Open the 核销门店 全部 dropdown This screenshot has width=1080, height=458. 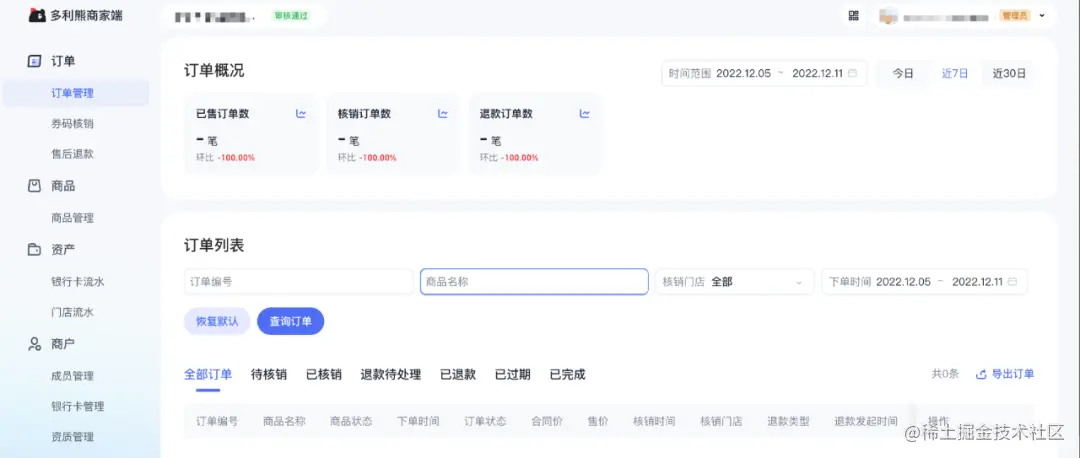[733, 282]
